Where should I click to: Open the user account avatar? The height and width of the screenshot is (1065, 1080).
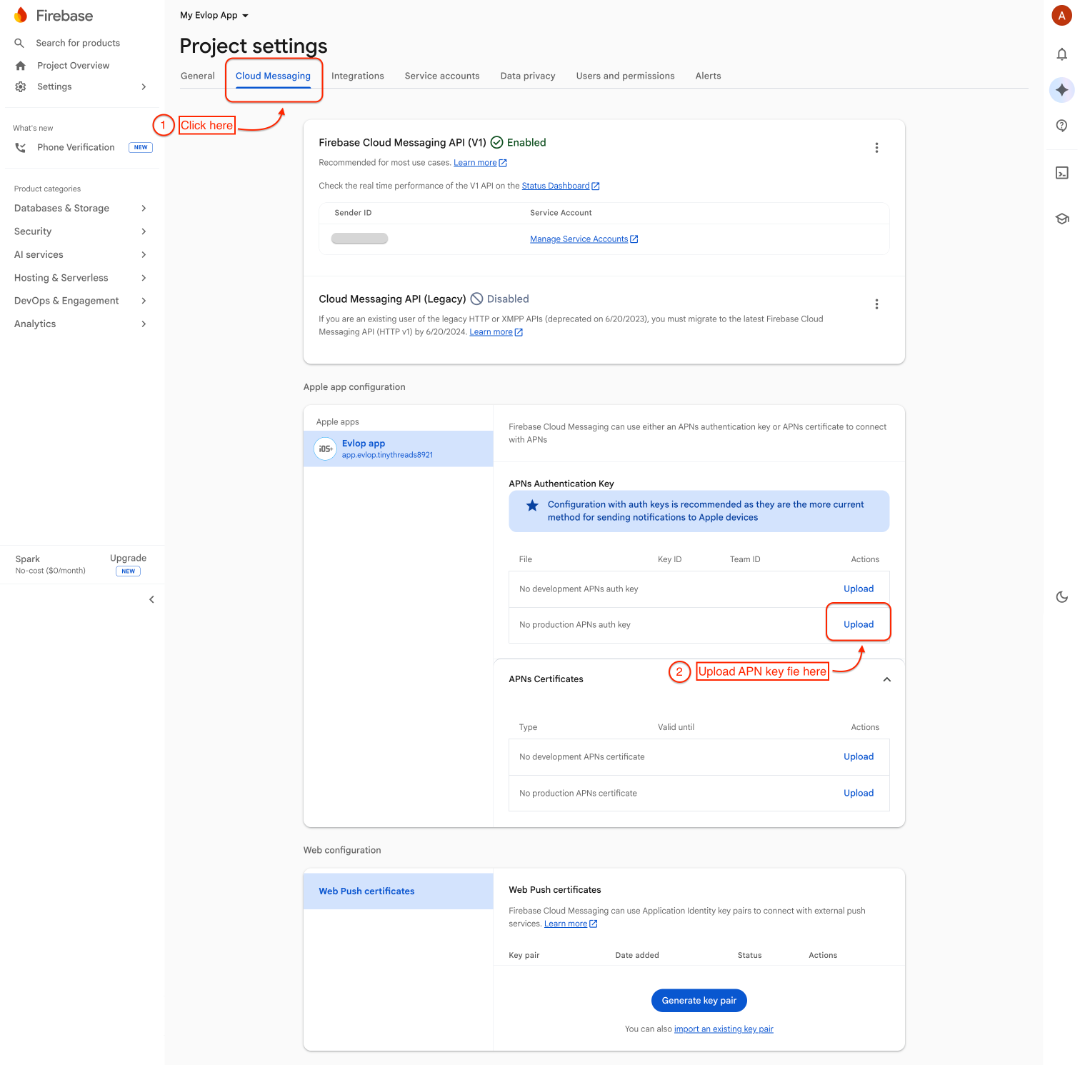[x=1061, y=15]
